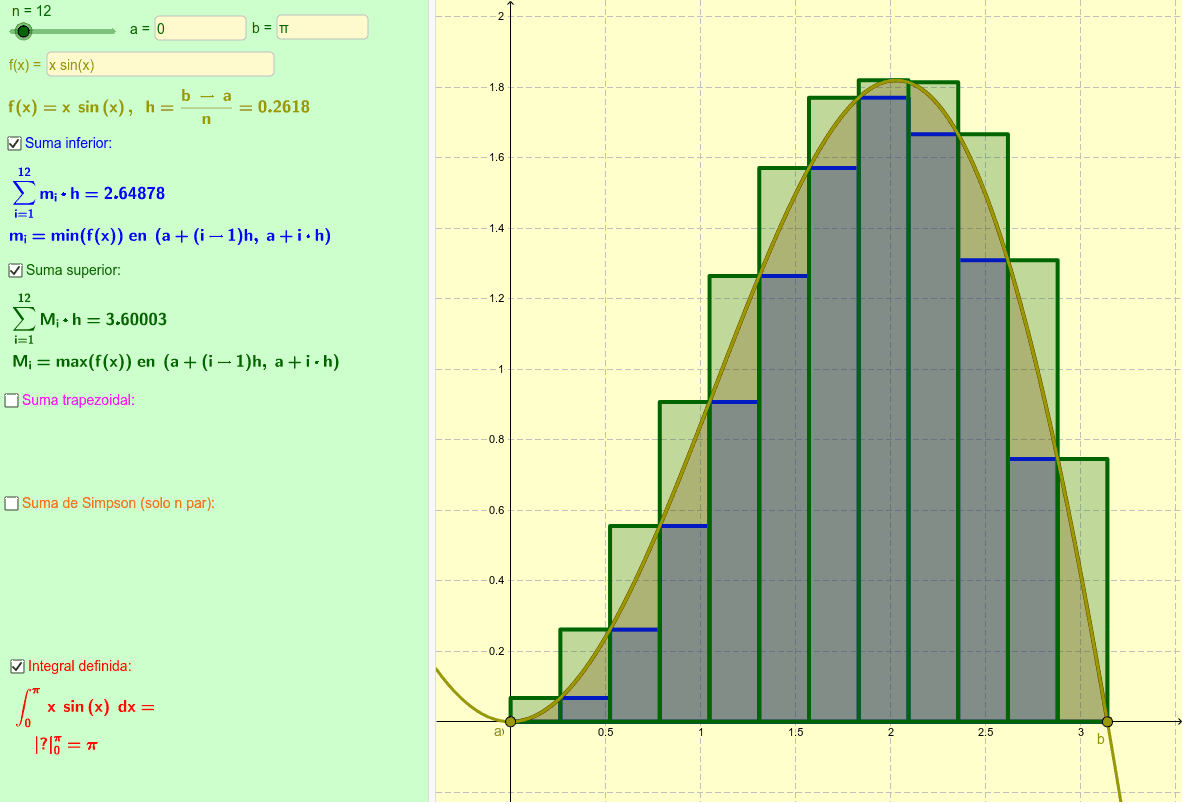Click x-axis tick label 2.5

point(985,732)
